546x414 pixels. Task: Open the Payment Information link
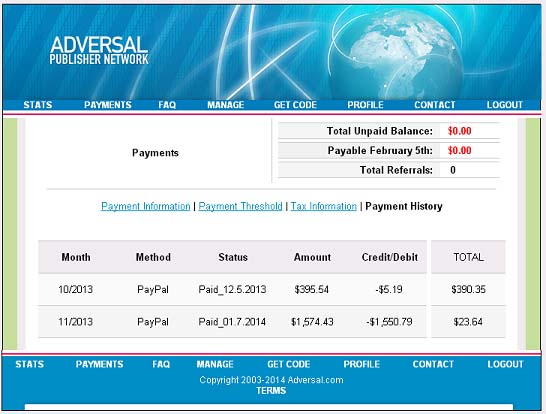coord(146,206)
